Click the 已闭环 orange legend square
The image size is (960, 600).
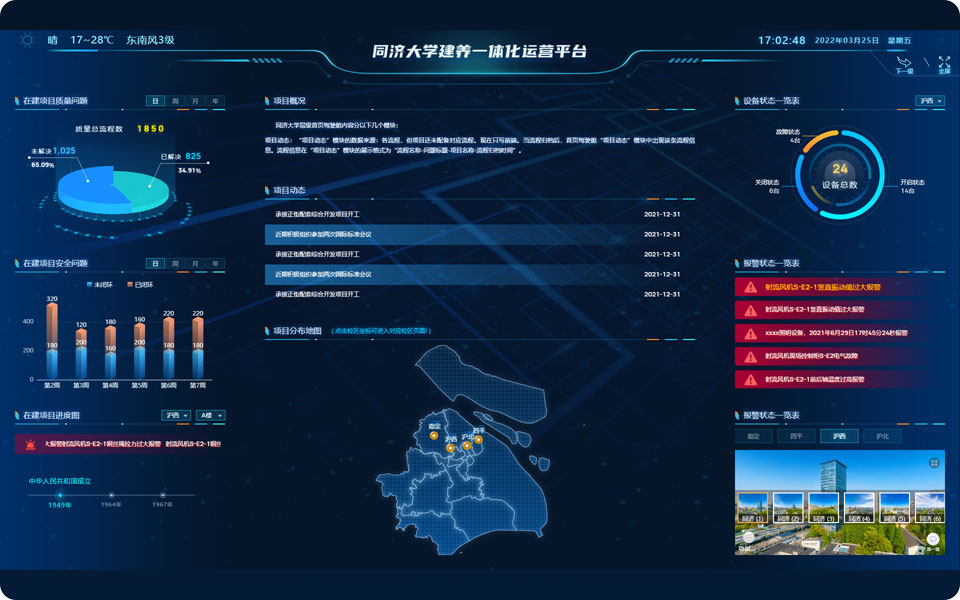click(130, 285)
